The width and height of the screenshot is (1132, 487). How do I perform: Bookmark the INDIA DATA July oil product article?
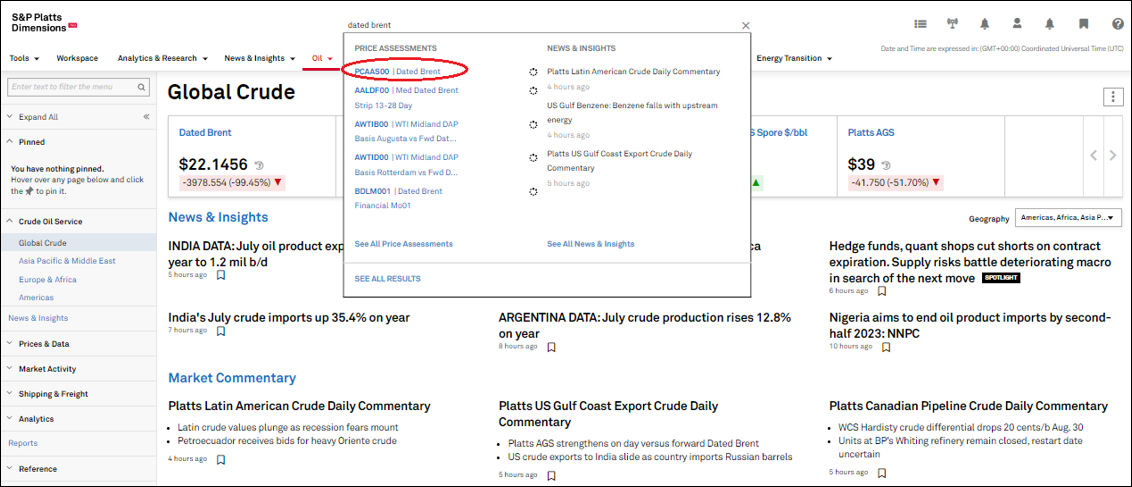(221, 275)
